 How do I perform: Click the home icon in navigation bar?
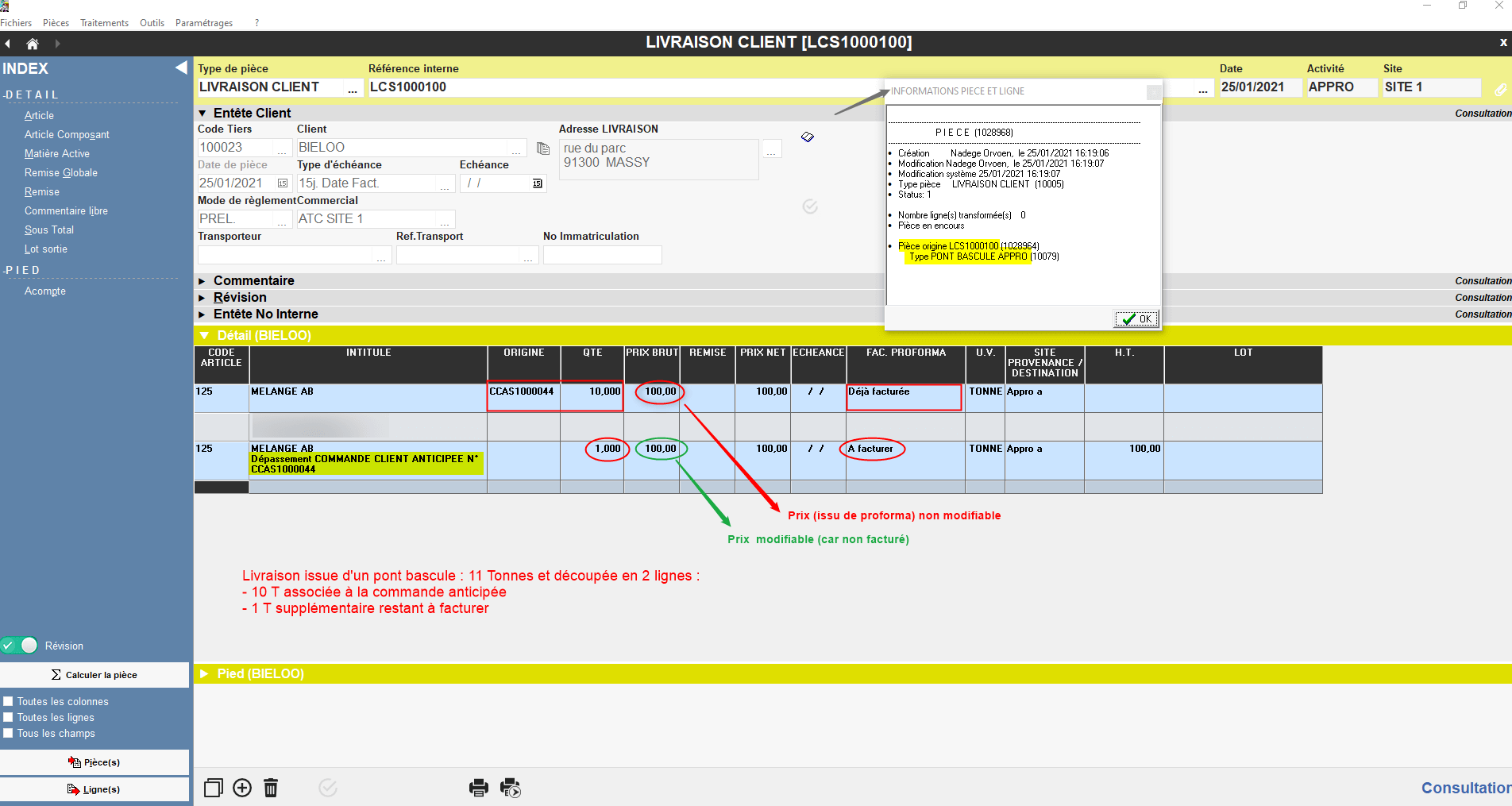[x=33, y=44]
